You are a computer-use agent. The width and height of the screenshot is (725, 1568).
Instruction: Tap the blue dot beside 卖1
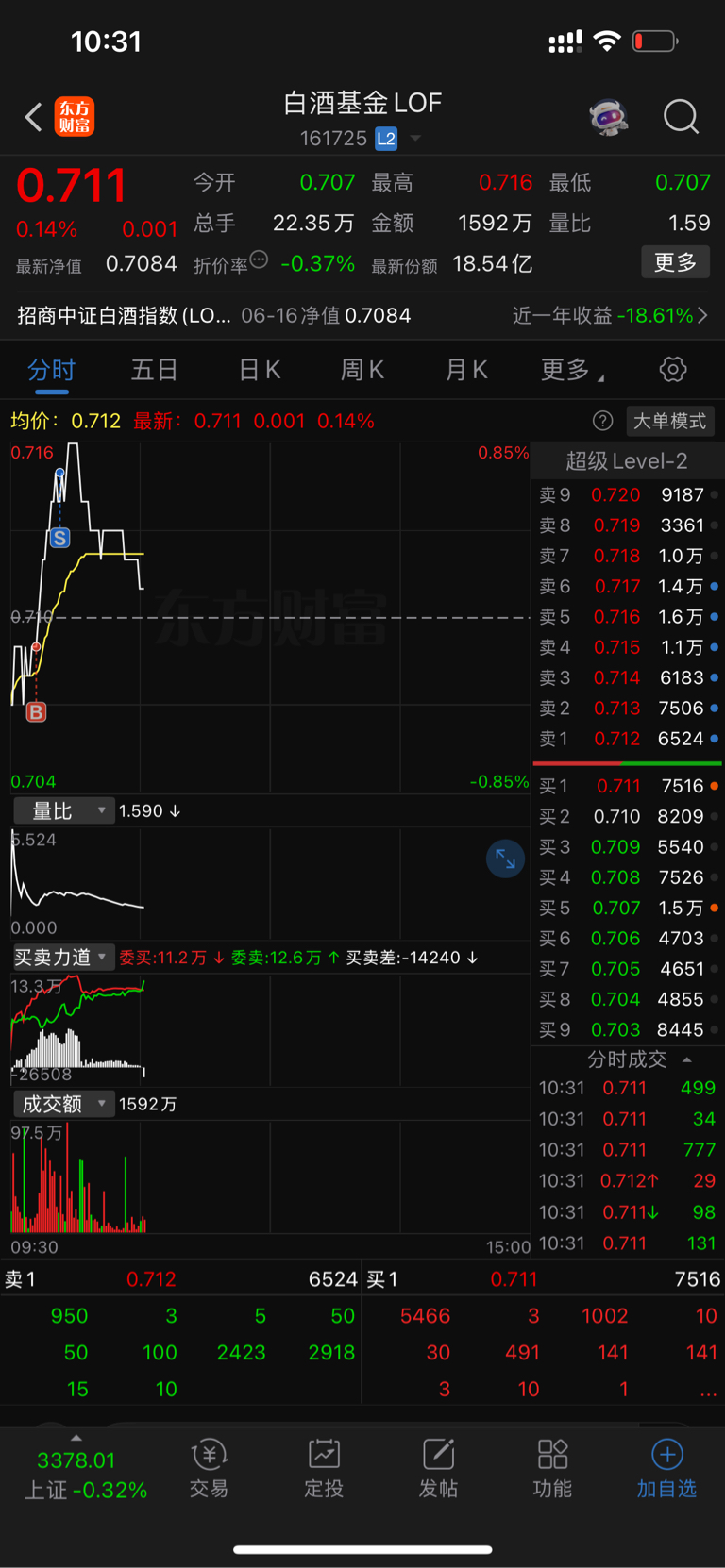[x=715, y=739]
